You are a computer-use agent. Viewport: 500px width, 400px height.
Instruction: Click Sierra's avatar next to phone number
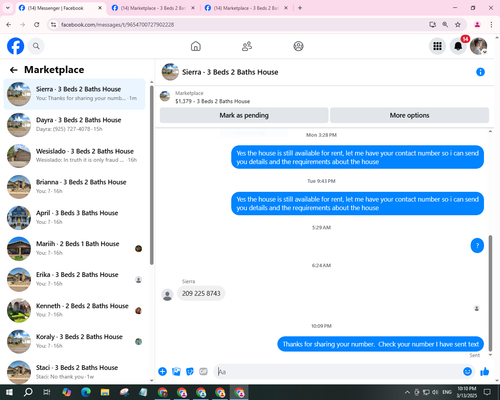click(x=167, y=295)
